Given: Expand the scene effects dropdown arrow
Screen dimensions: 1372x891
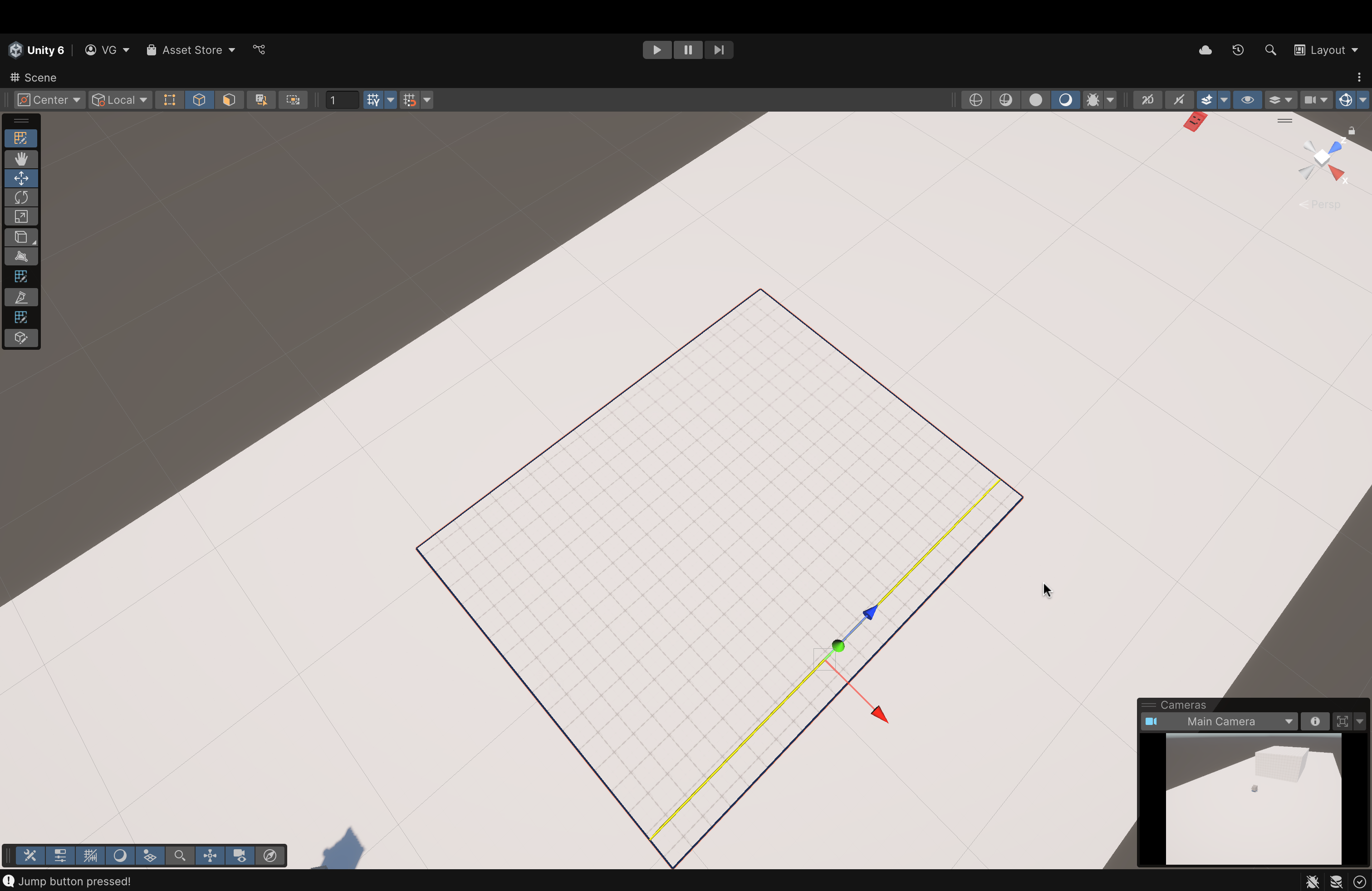Looking at the screenshot, I should coord(1224,100).
